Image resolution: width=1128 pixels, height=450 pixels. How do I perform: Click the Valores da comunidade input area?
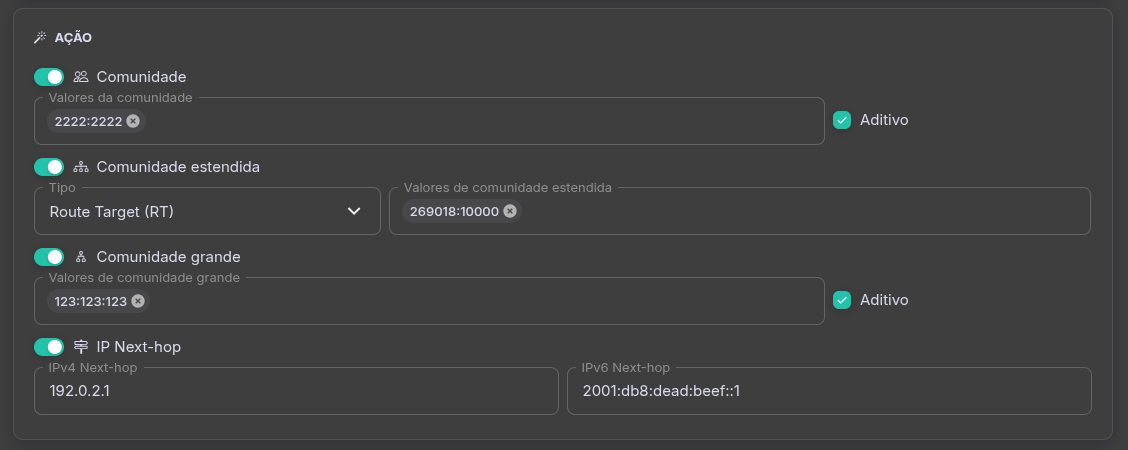[480, 121]
